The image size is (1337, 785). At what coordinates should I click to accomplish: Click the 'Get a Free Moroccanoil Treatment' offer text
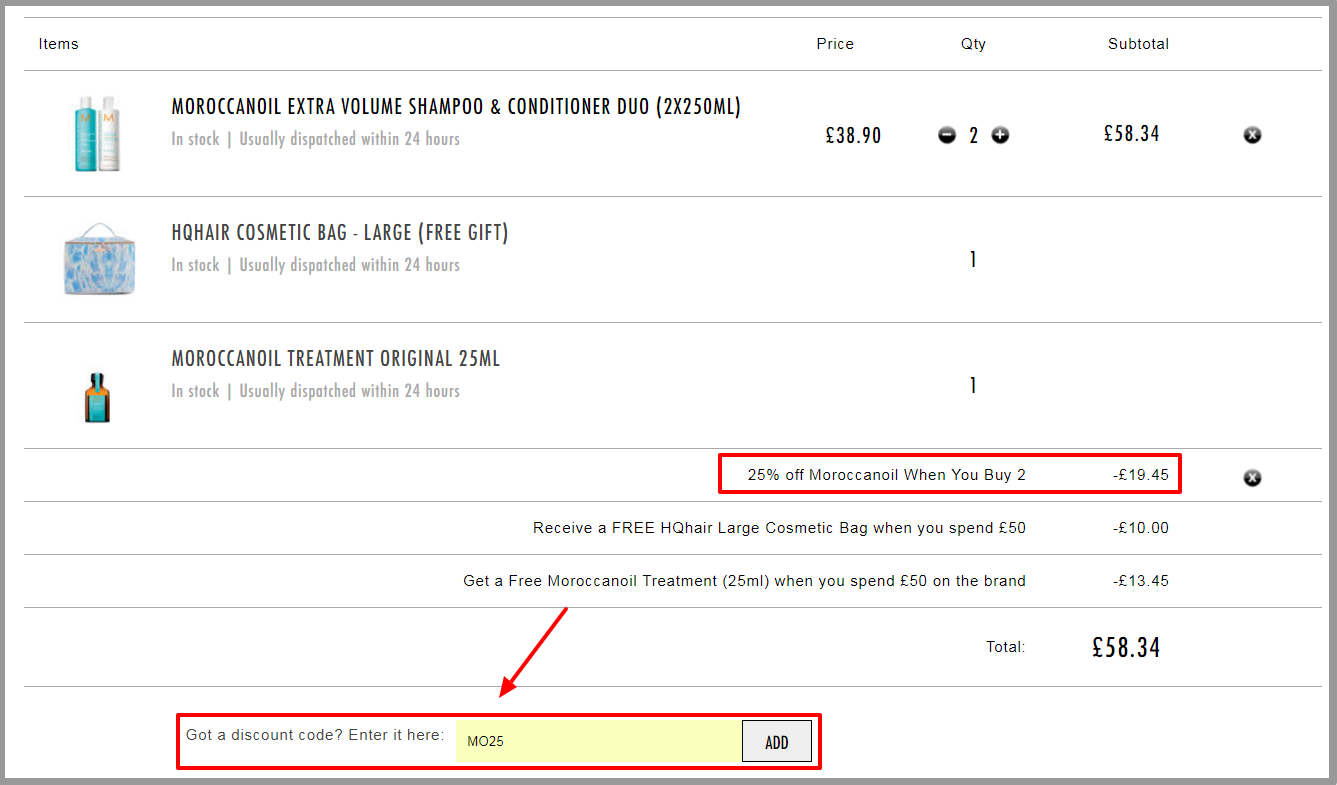point(744,581)
